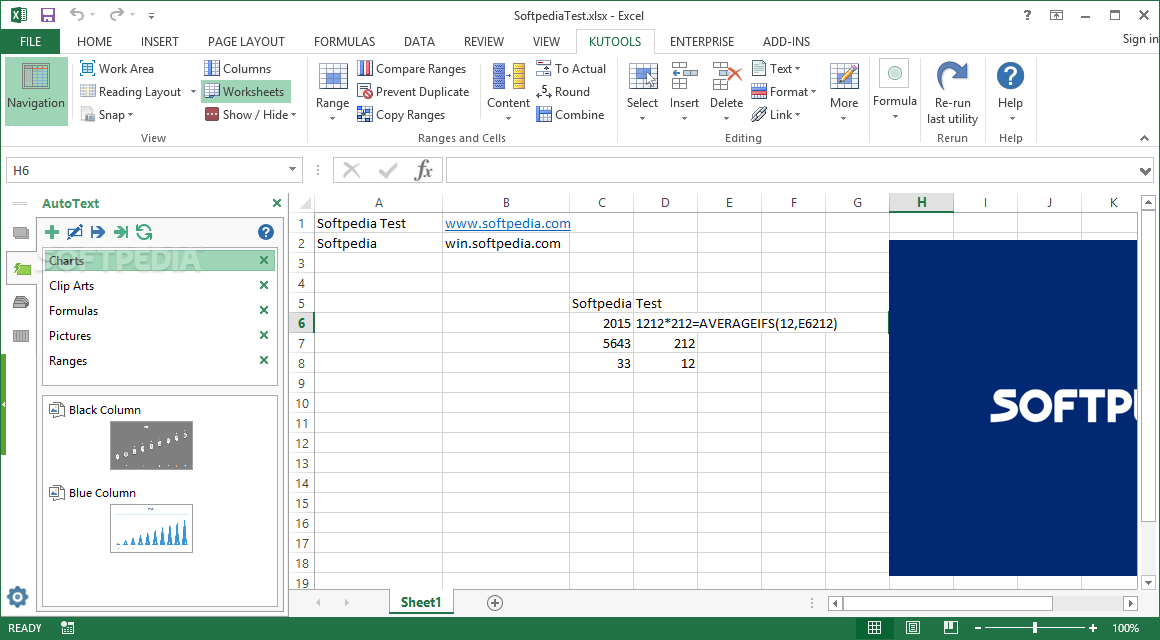
Task: Re-run last utility
Action: (952, 92)
